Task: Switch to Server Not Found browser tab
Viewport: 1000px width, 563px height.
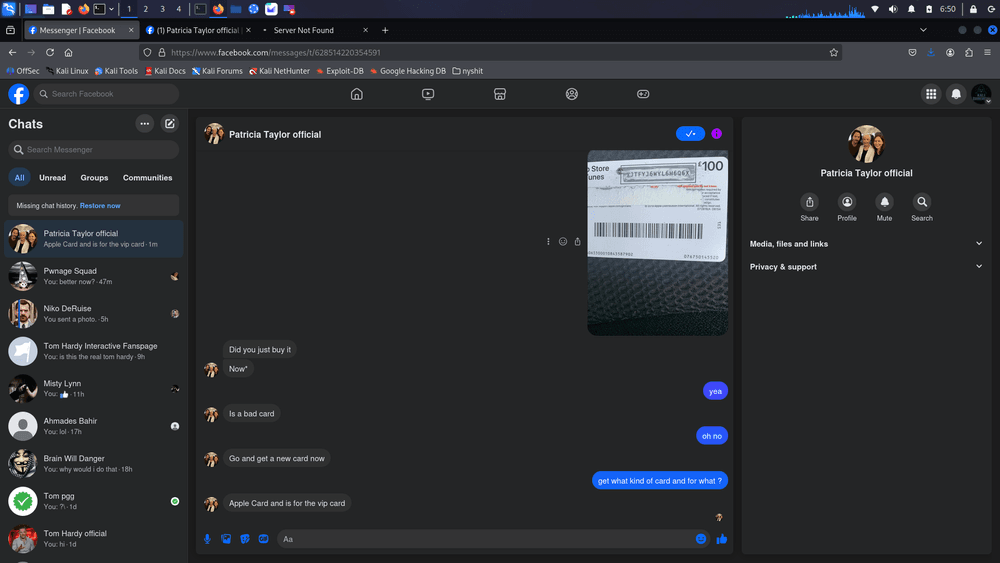Action: point(314,30)
